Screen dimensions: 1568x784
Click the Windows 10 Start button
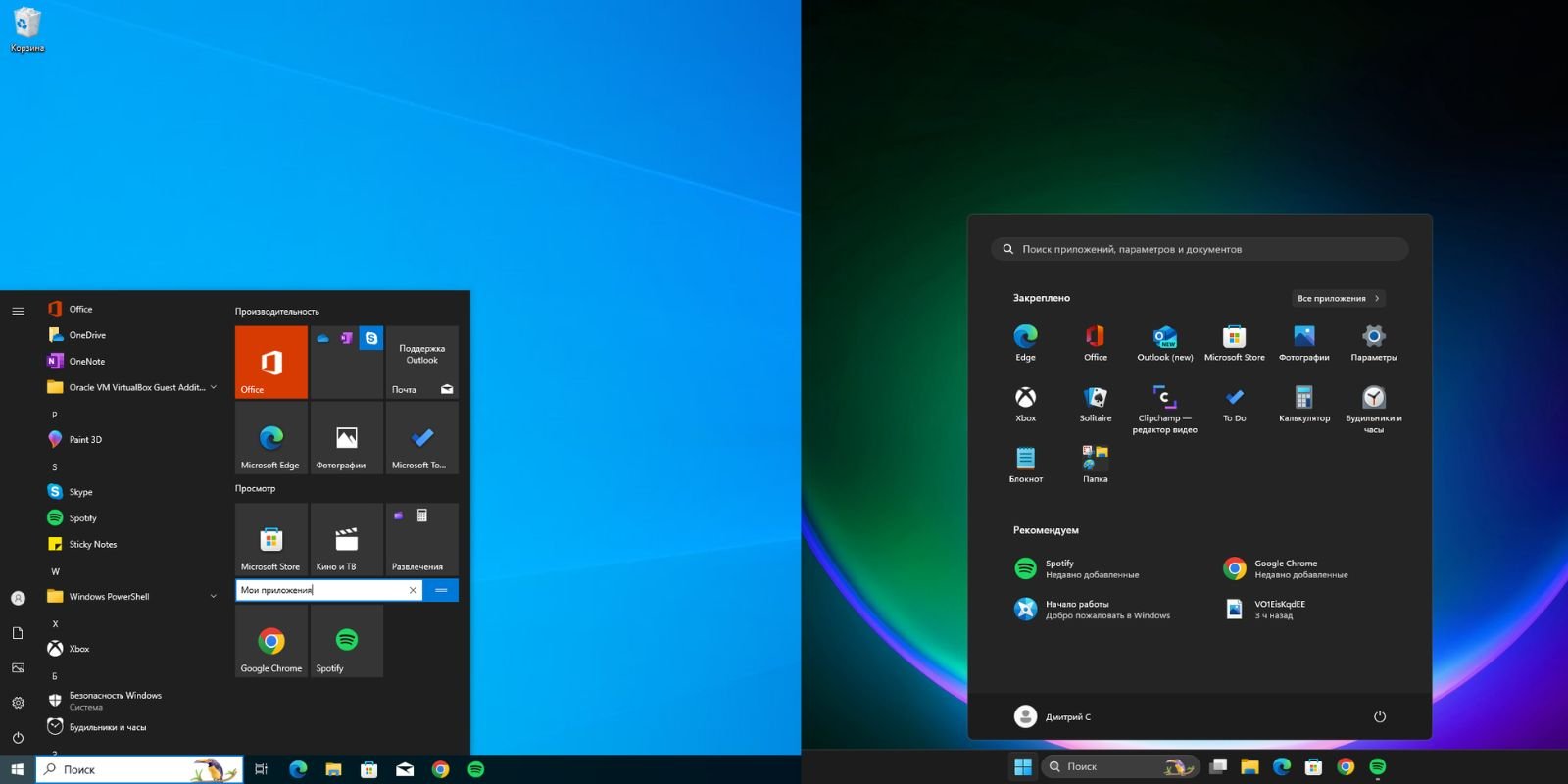pyautogui.click(x=17, y=769)
